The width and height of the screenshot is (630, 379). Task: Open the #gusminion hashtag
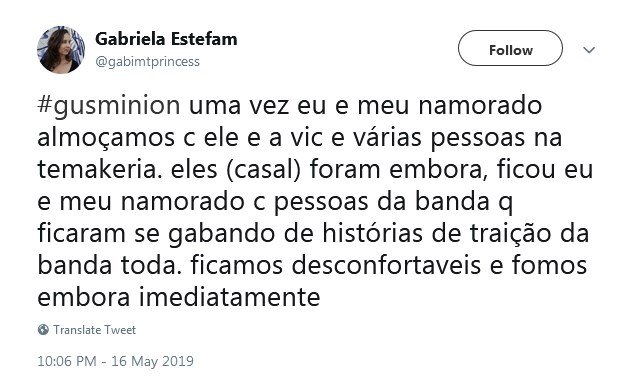[109, 106]
